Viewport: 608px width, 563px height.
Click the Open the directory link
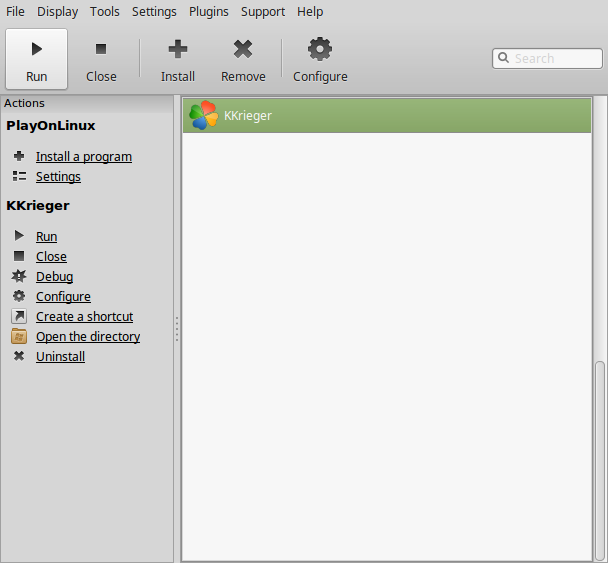(x=88, y=337)
